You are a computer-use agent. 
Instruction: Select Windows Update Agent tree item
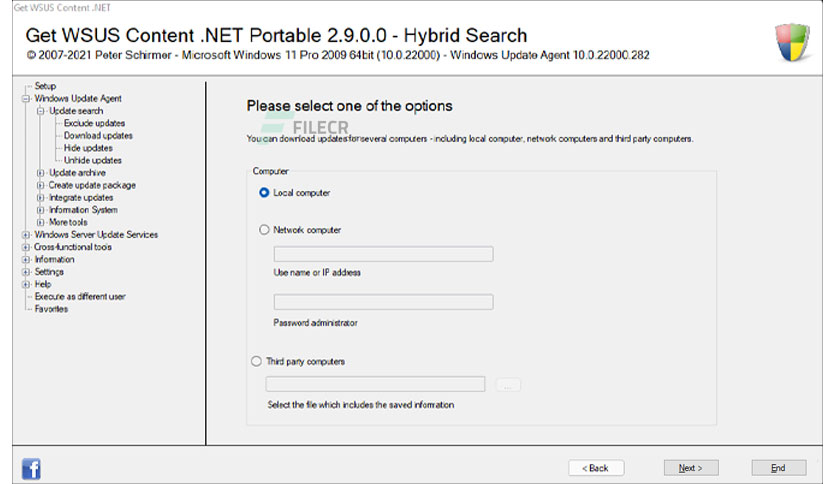pos(78,99)
